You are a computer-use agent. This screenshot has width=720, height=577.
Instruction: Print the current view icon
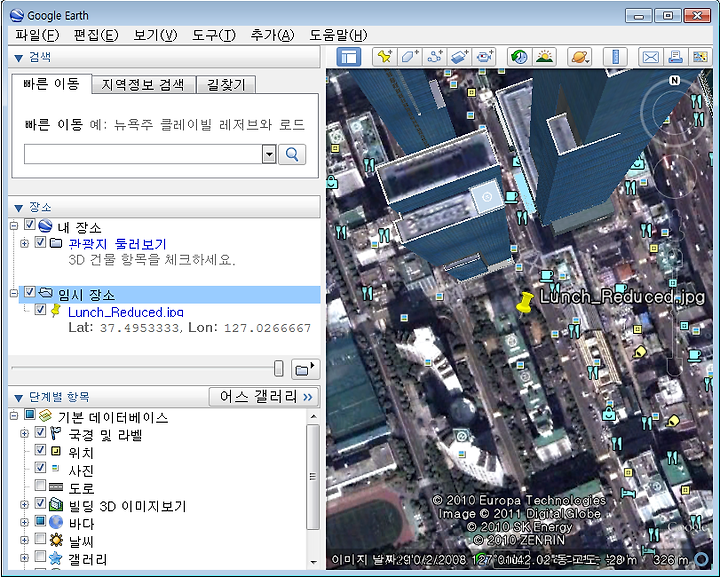(x=675, y=57)
